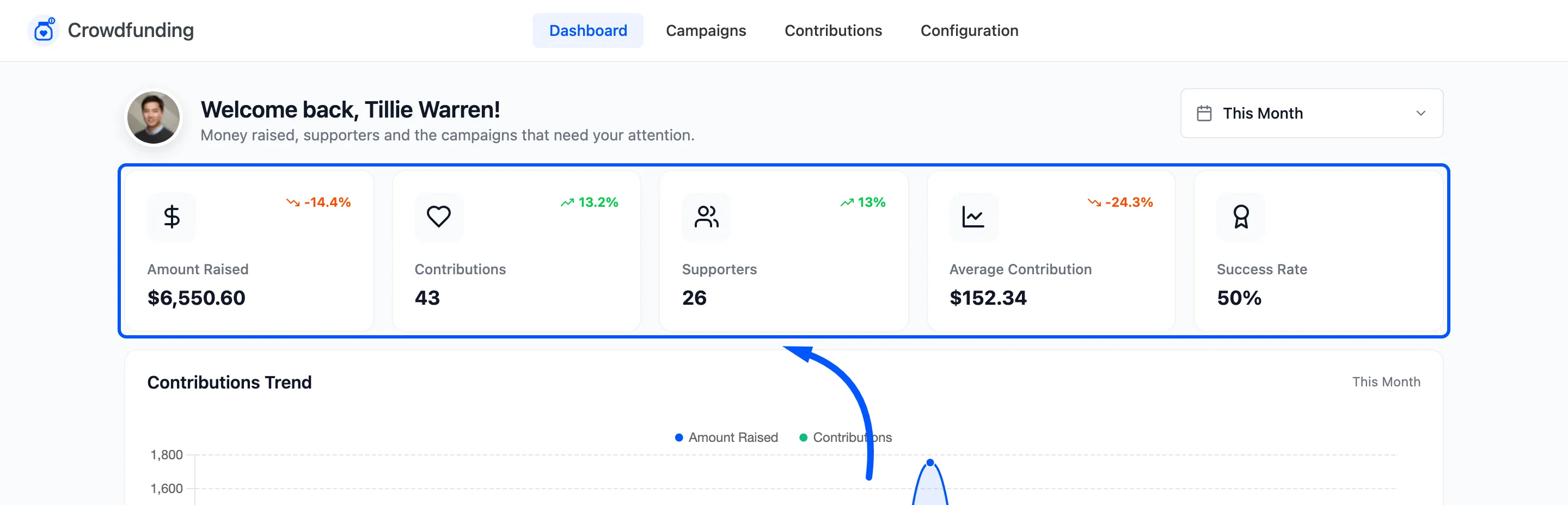1568x505 pixels.
Task: Click the -14.4% change on Amount Raised
Action: 327,202
